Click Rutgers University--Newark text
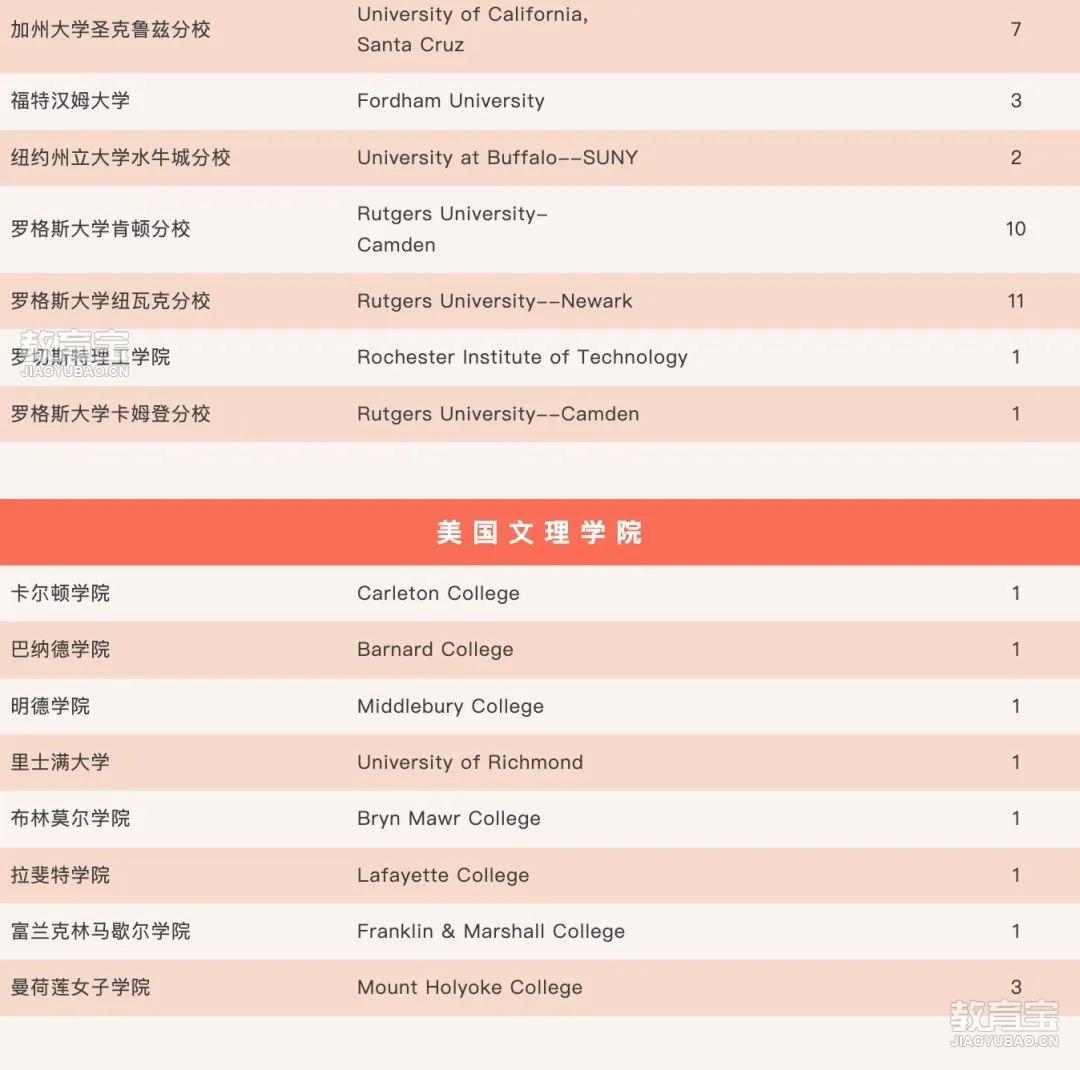This screenshot has width=1080, height=1070. [495, 301]
